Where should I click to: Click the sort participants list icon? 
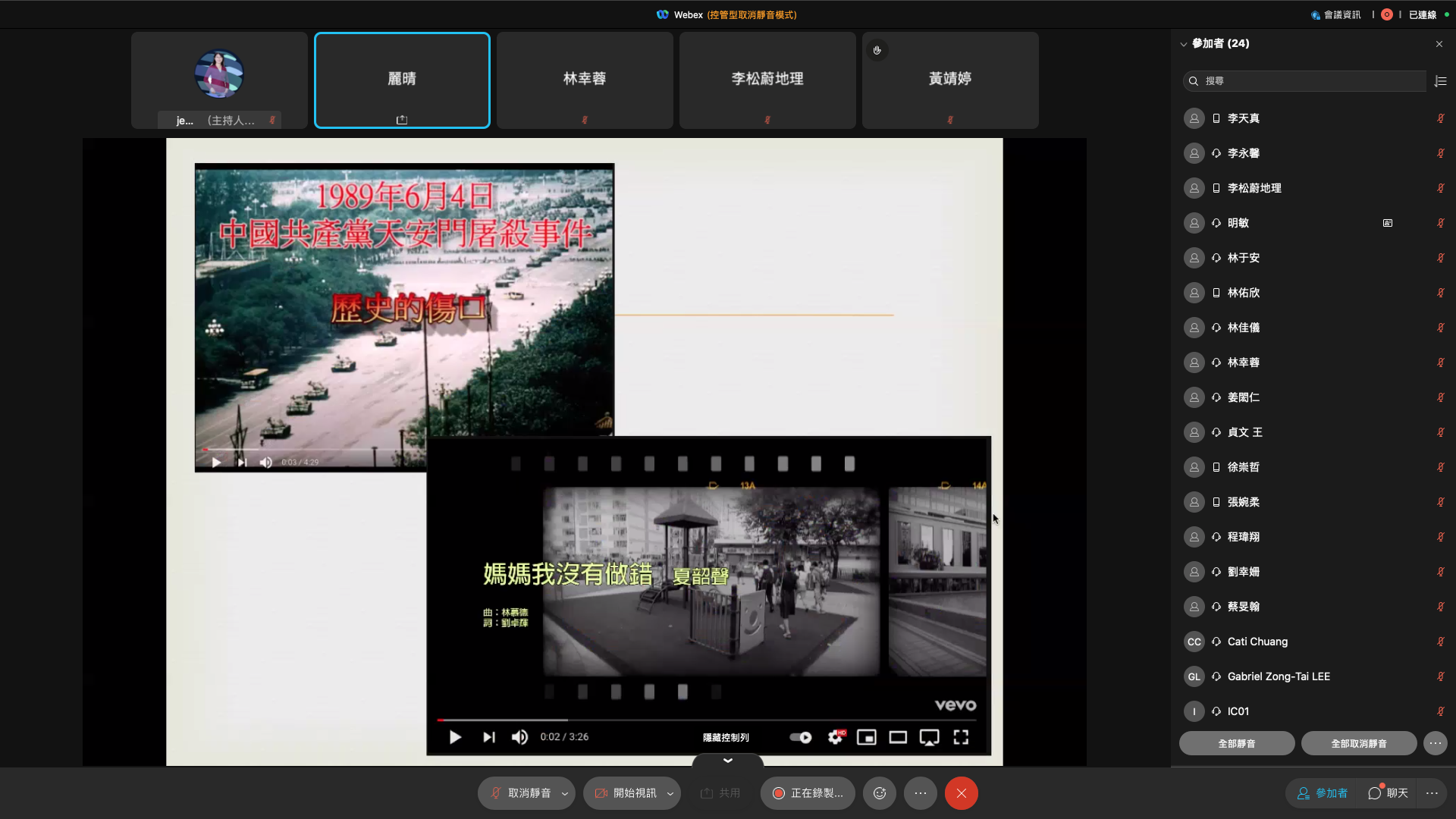tap(1441, 81)
